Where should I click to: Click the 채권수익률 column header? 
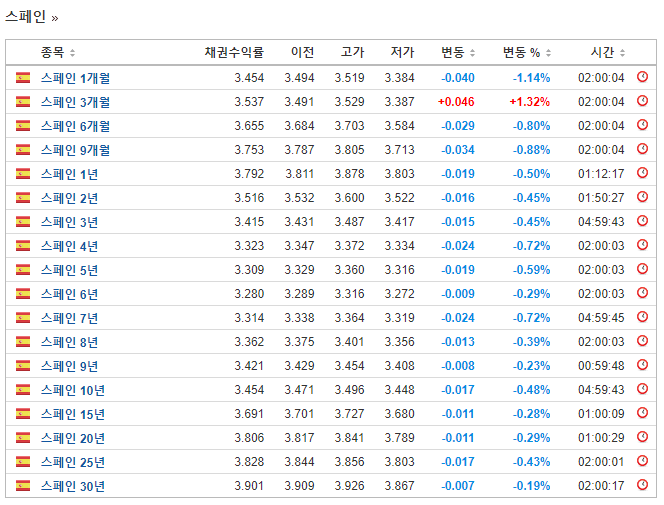coord(234,52)
